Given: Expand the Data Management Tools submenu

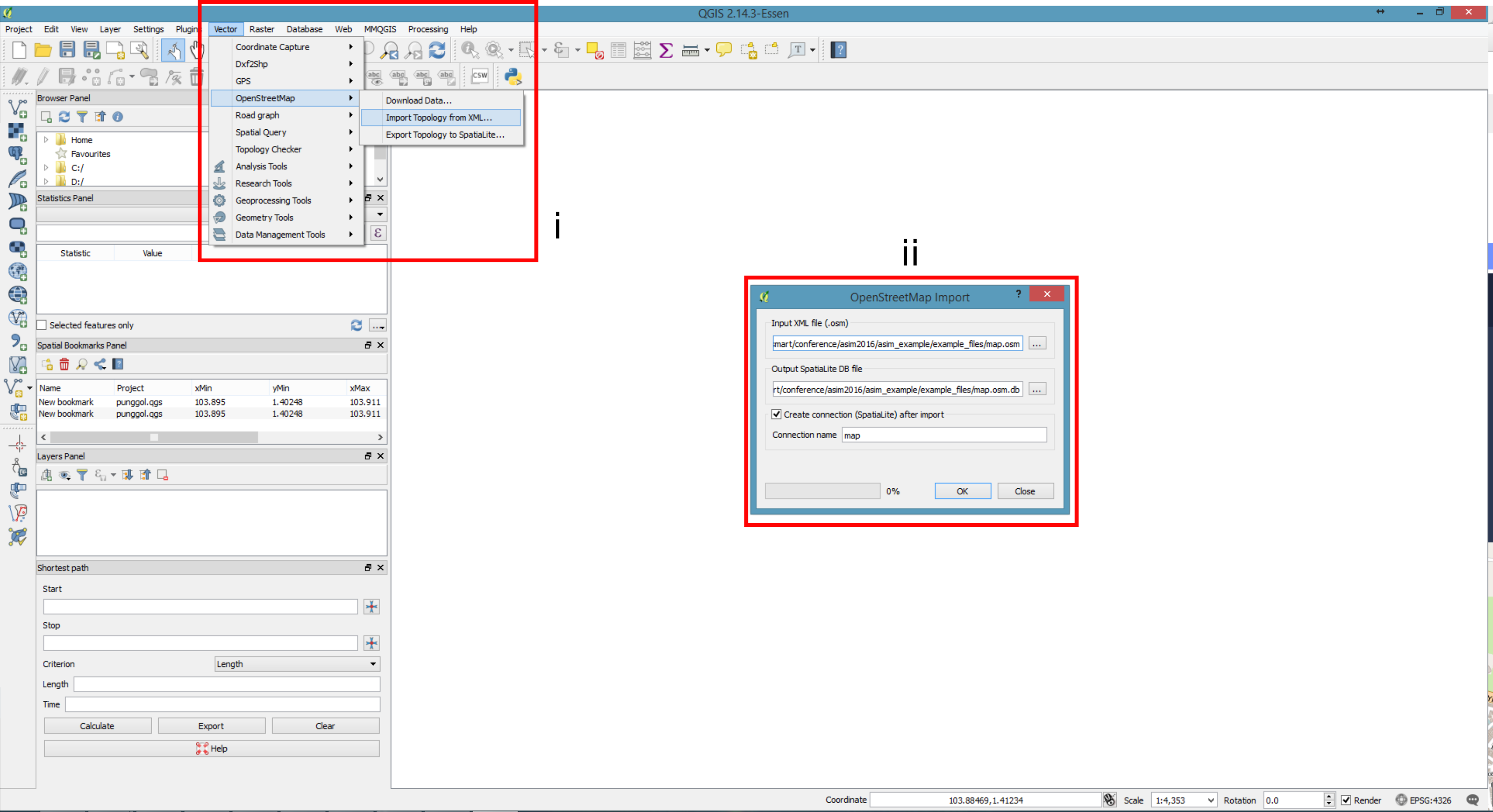Looking at the screenshot, I should click(287, 235).
